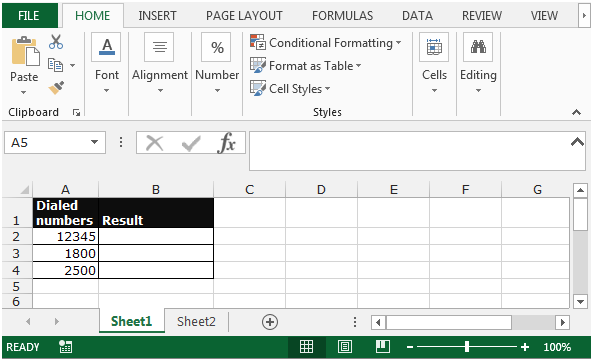This screenshot has width=593, height=361.
Task: Select the Sheet2 tab
Action: tap(196, 322)
